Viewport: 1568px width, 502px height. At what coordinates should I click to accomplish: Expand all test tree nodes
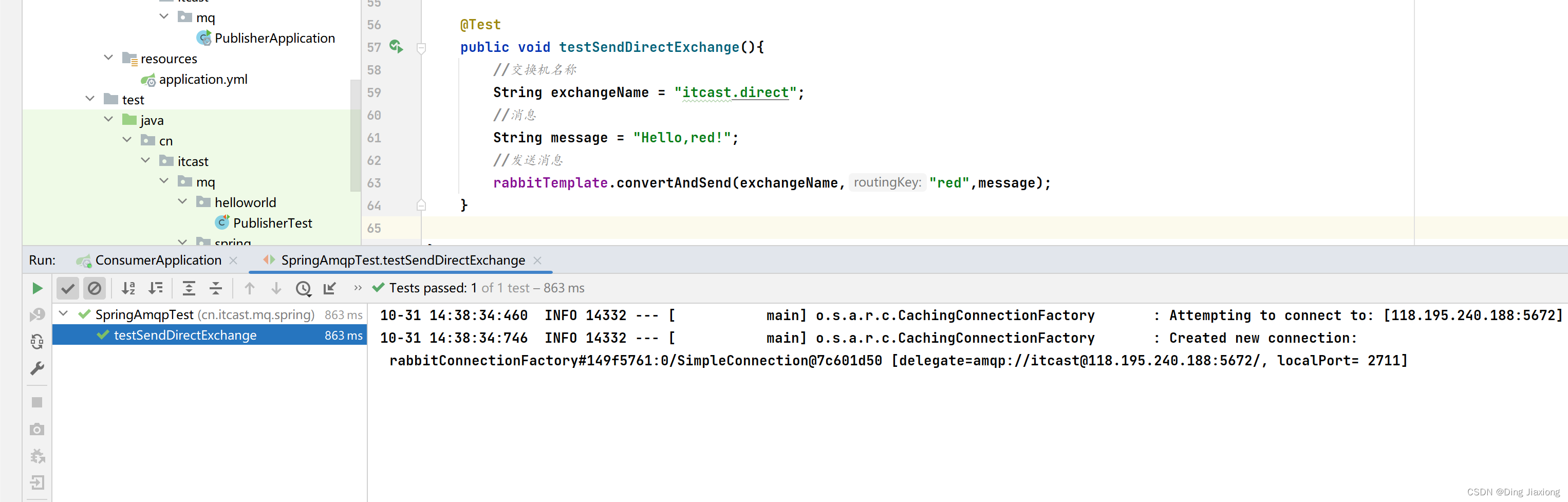pos(189,288)
